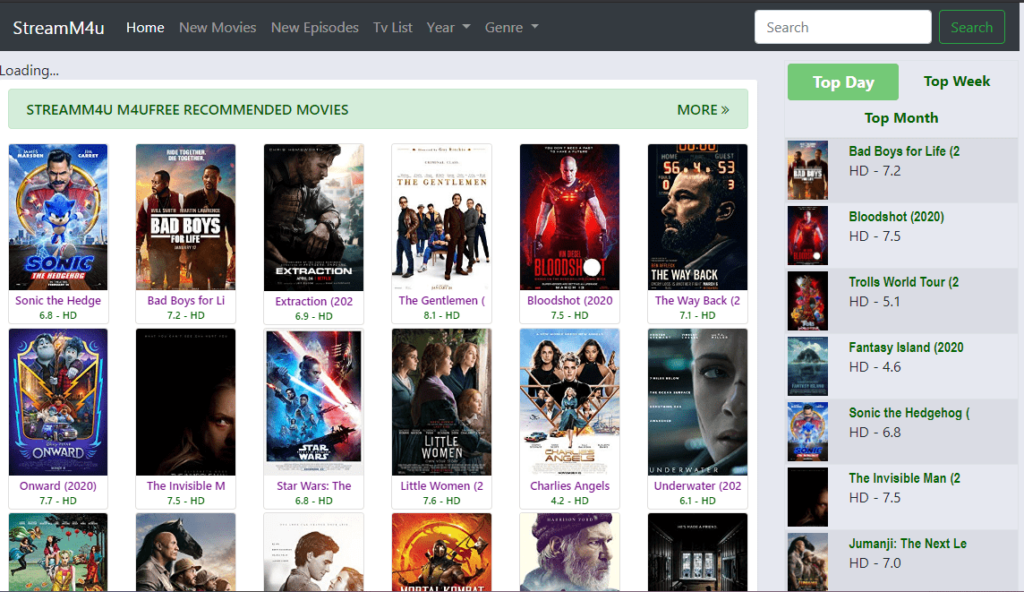Open the Charlies Angels movie poster
1024x592 pixels.
pos(569,402)
